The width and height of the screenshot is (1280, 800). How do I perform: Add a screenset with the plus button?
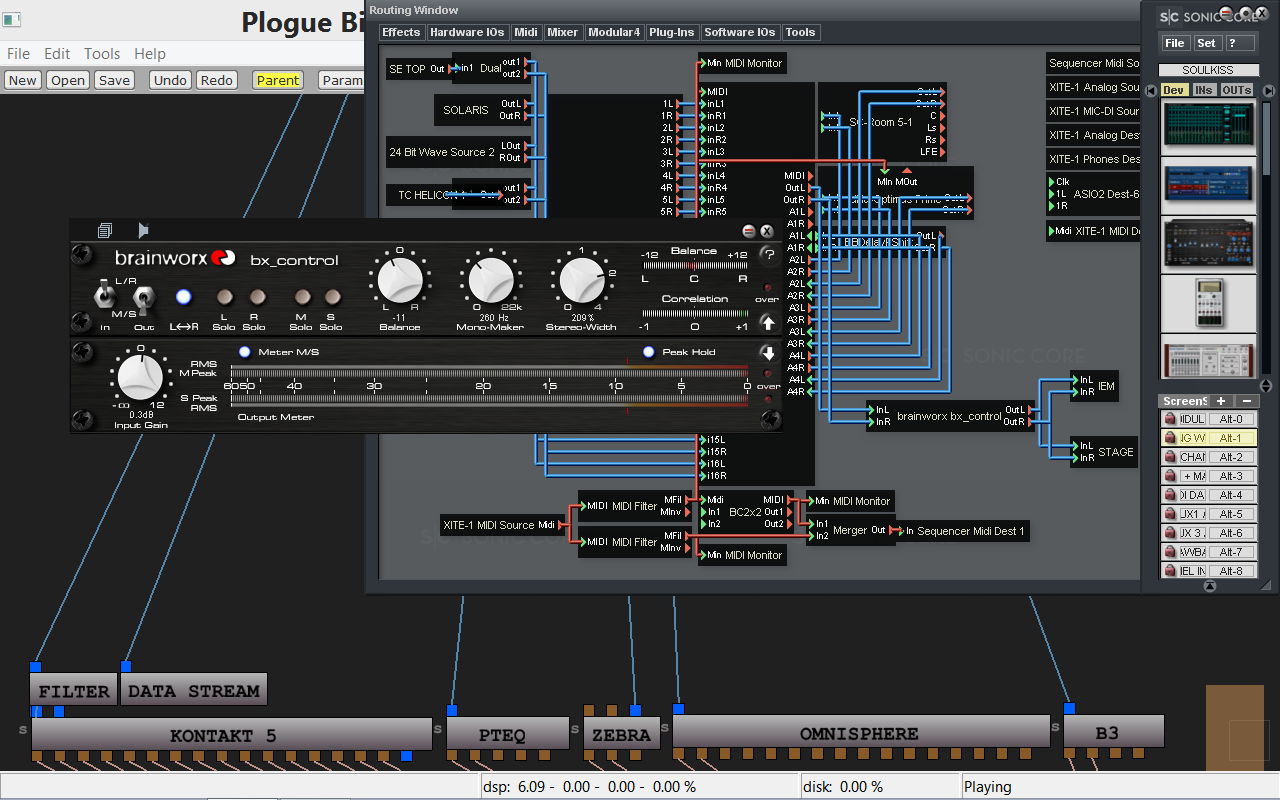tap(1221, 401)
